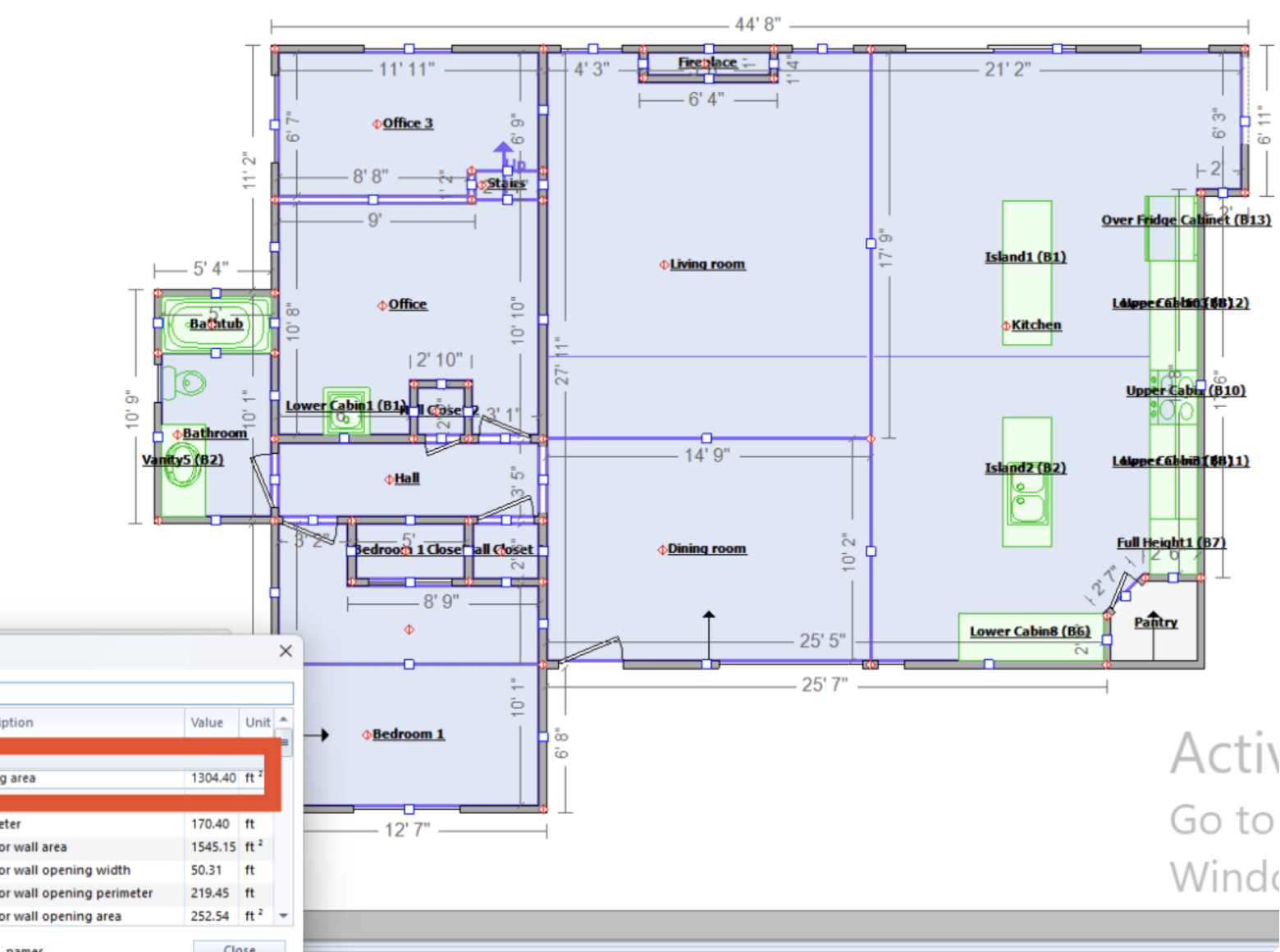This screenshot has width=1280, height=952.
Task: Click the 170.40 perimeter value cell
Action: [x=210, y=824]
